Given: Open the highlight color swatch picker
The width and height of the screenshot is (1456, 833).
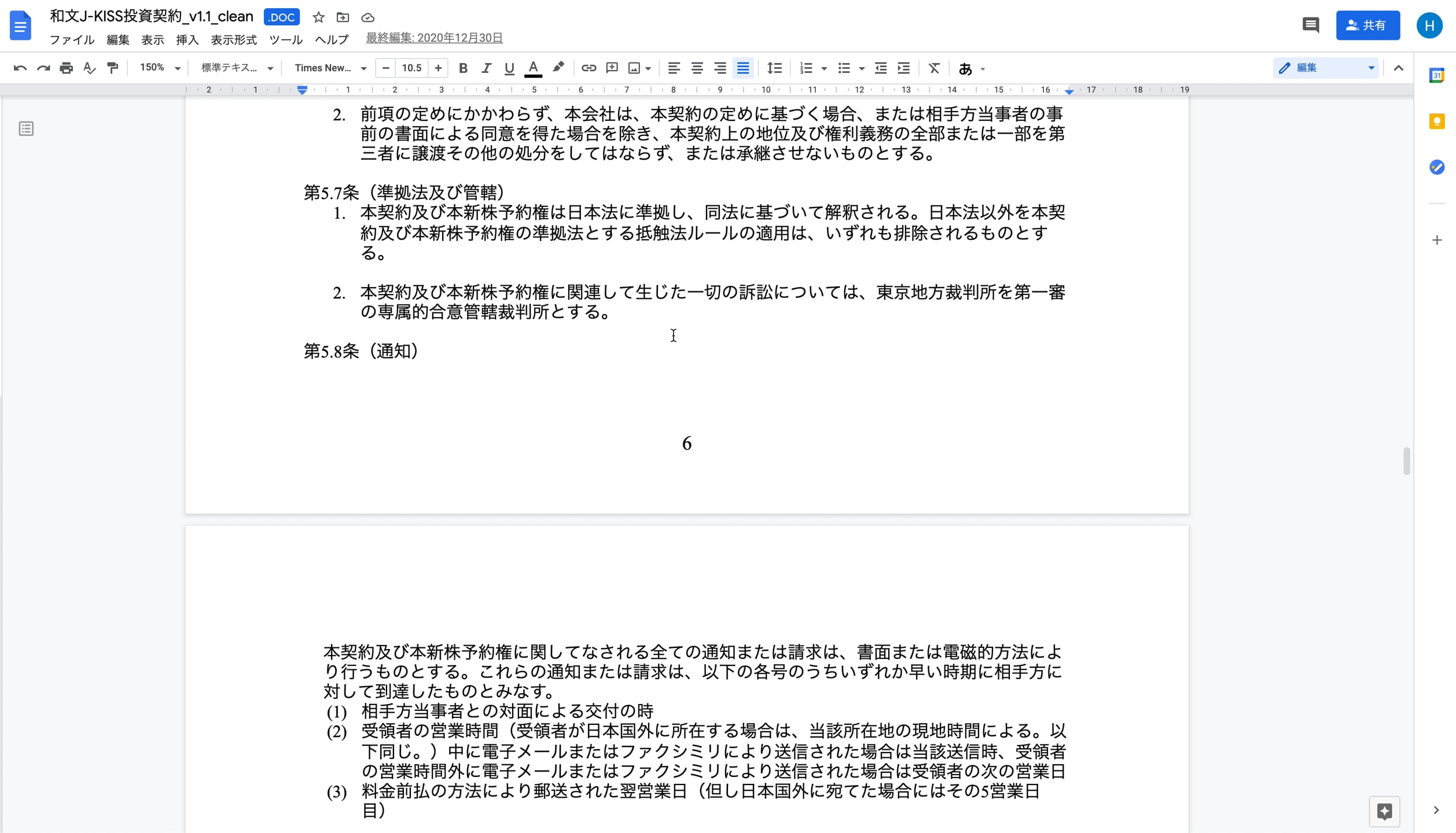Looking at the screenshot, I should click(557, 68).
